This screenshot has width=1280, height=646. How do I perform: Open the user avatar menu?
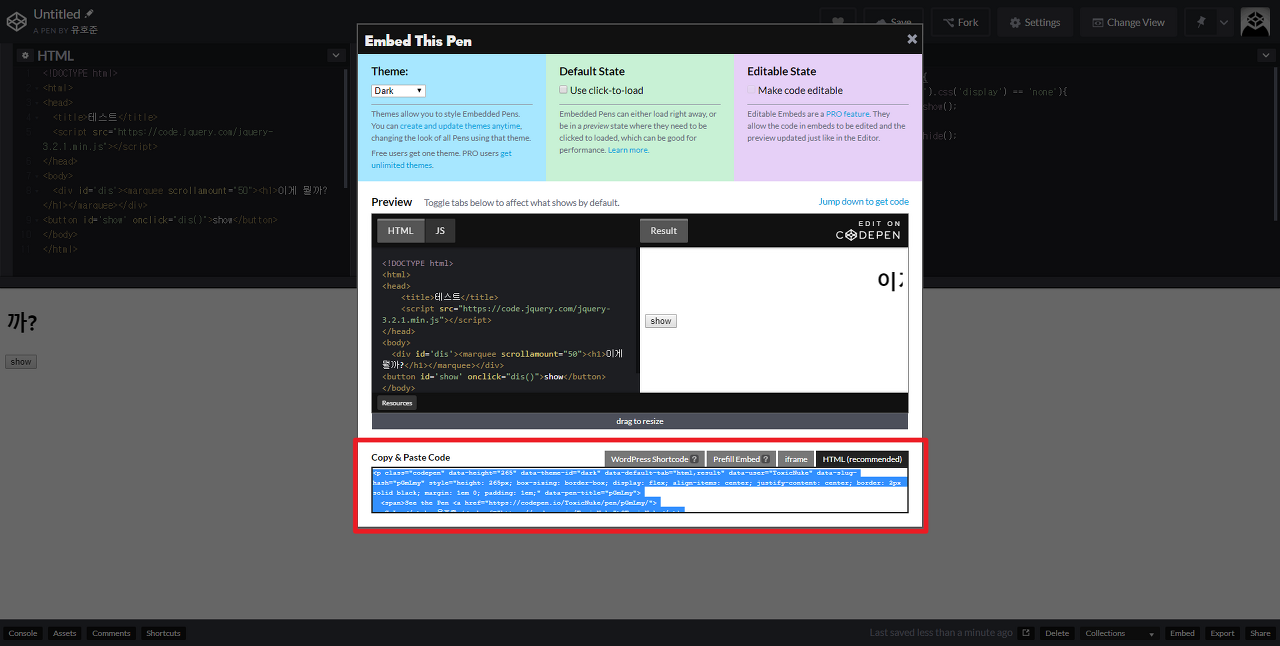point(1255,22)
